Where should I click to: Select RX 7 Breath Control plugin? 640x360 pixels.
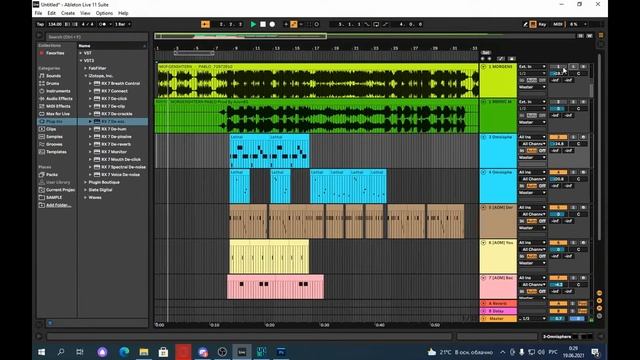pyautogui.click(x=120, y=83)
